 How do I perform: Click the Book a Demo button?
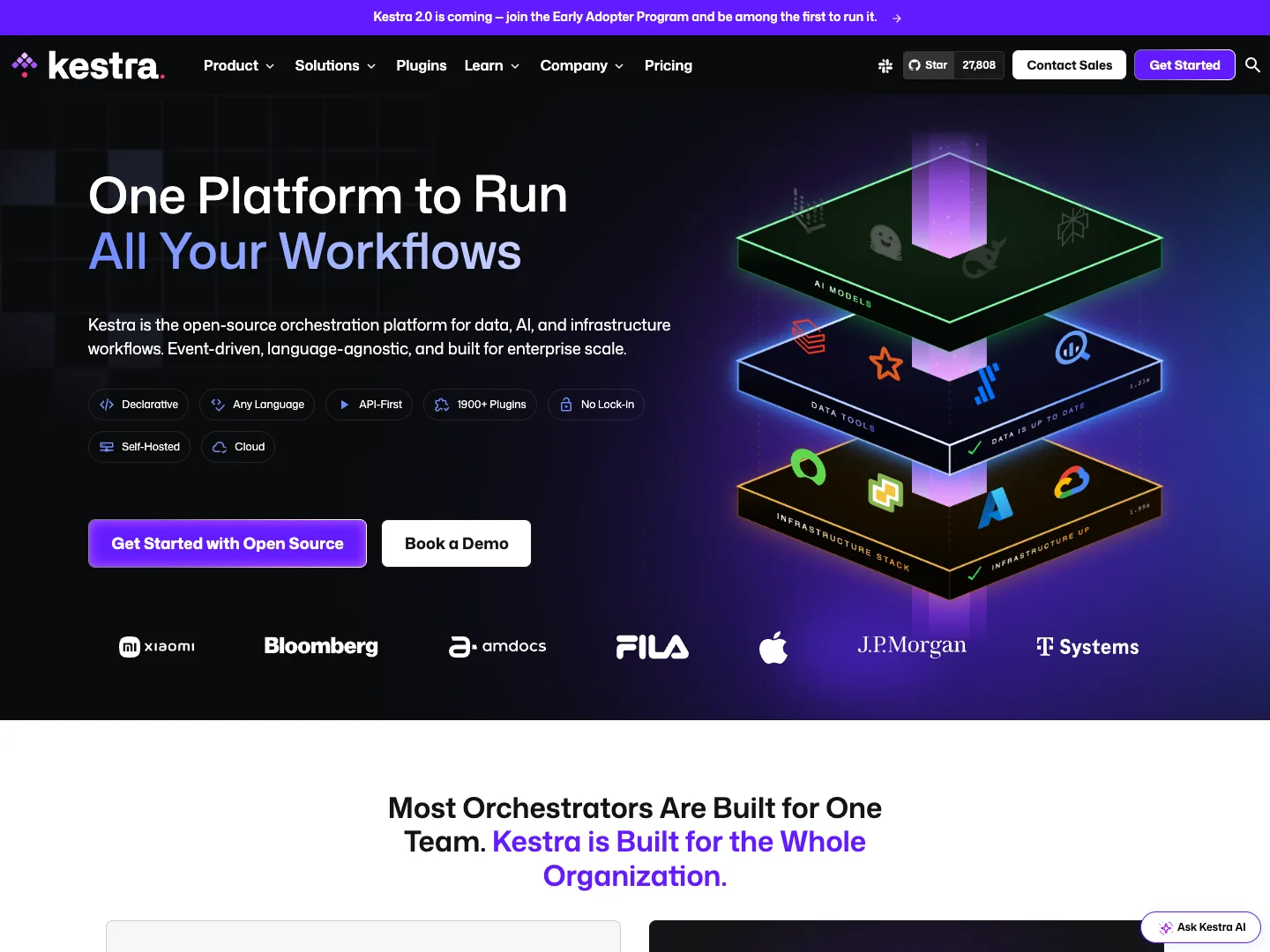[456, 543]
